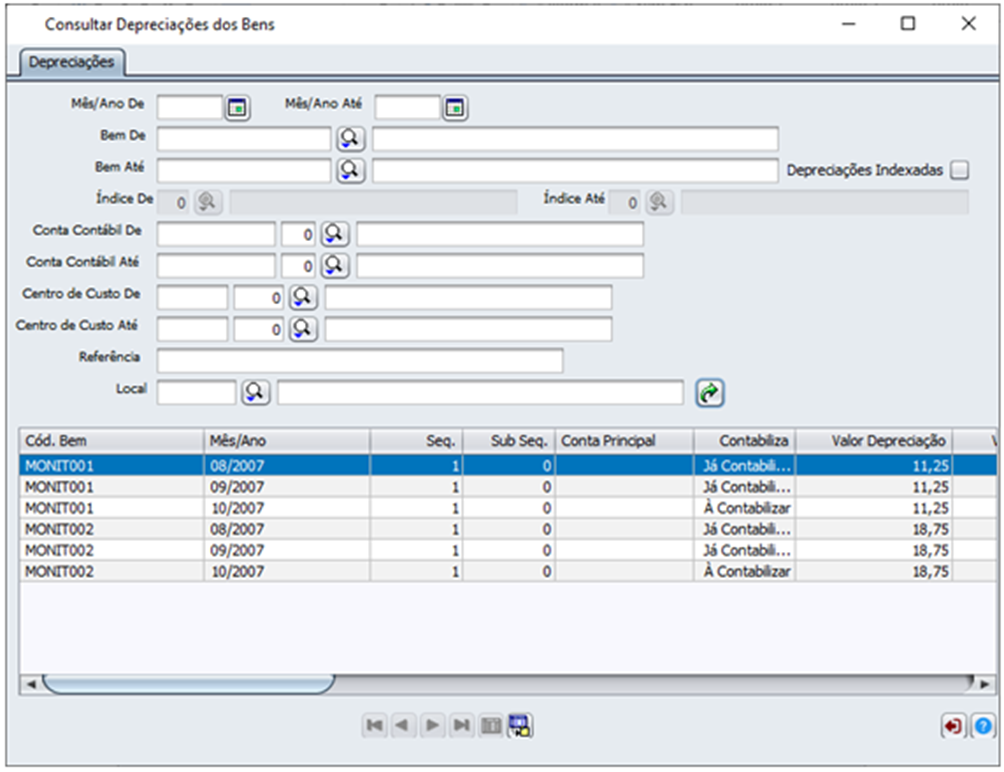The height and width of the screenshot is (772, 1004).
Task: Click the Conta Contábil De account input
Action: click(x=216, y=234)
